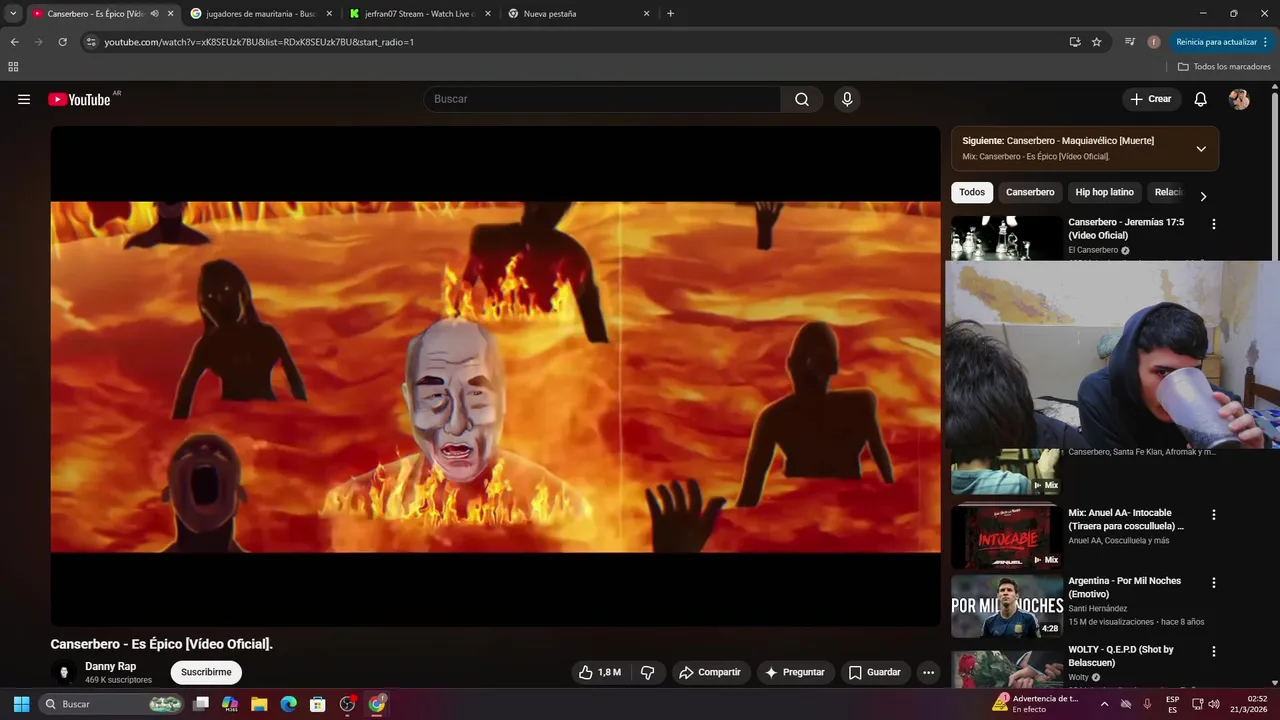
Task: Click into the YouTube Buscar field
Action: (602, 99)
